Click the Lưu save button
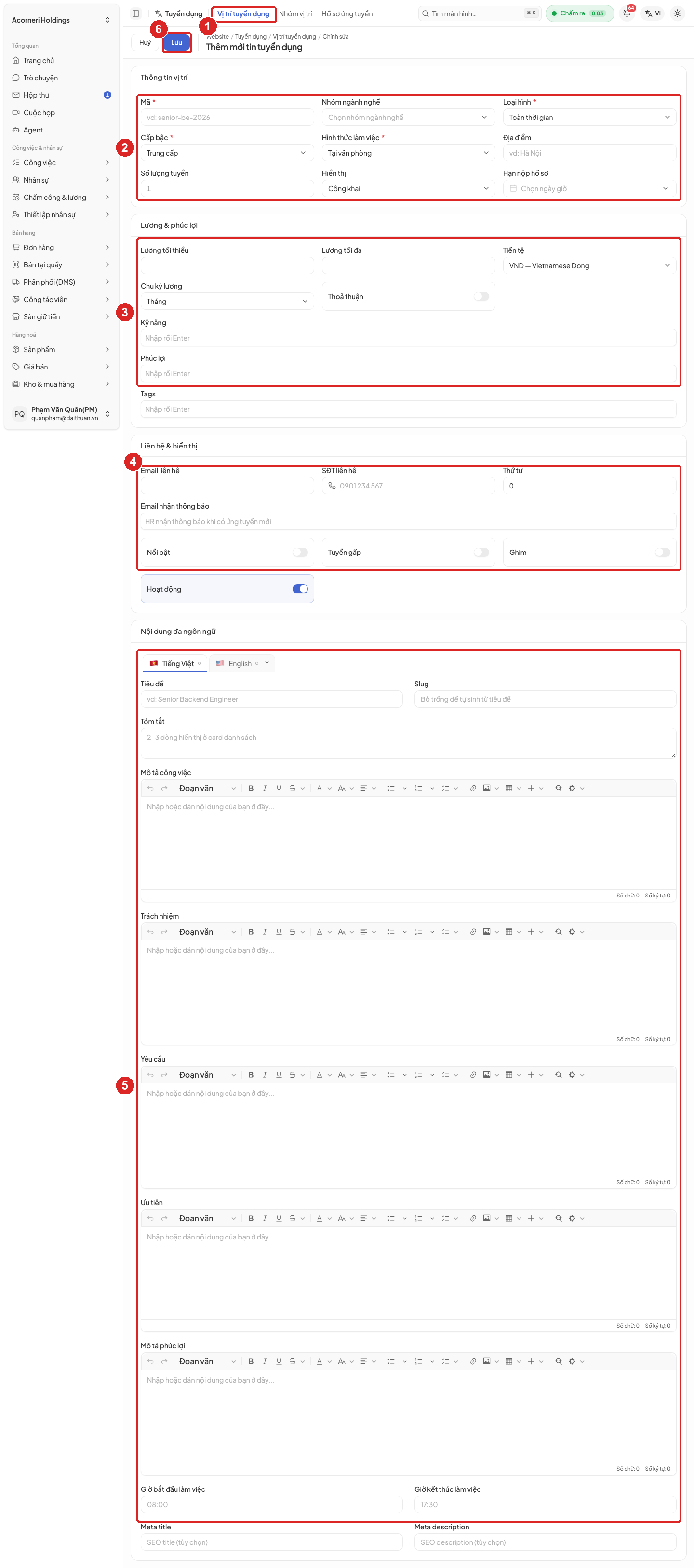This screenshot has height=1568, width=694. tap(176, 42)
